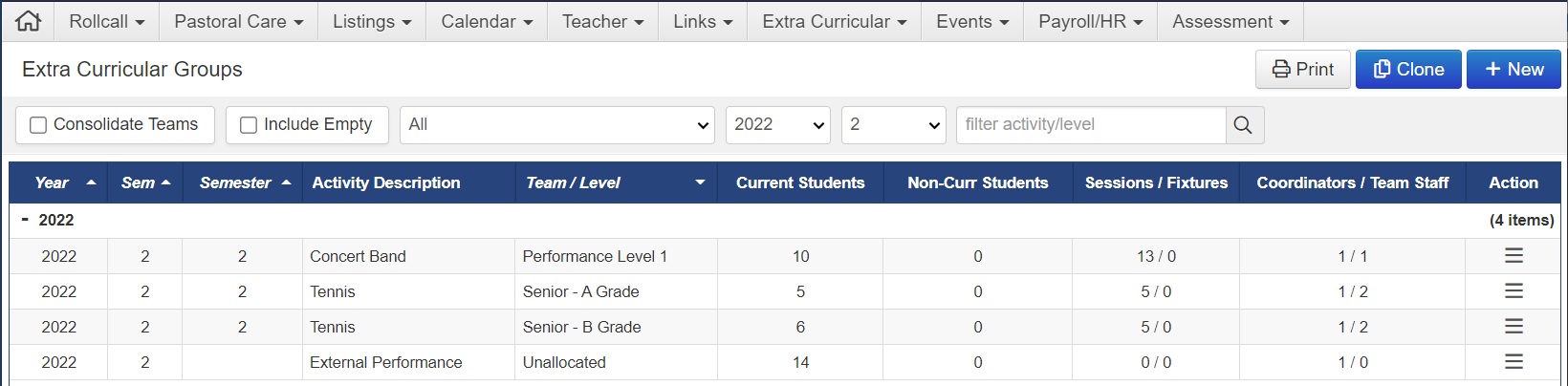The image size is (1568, 386).
Task: Open the All activity type dropdown
Action: tap(556, 125)
